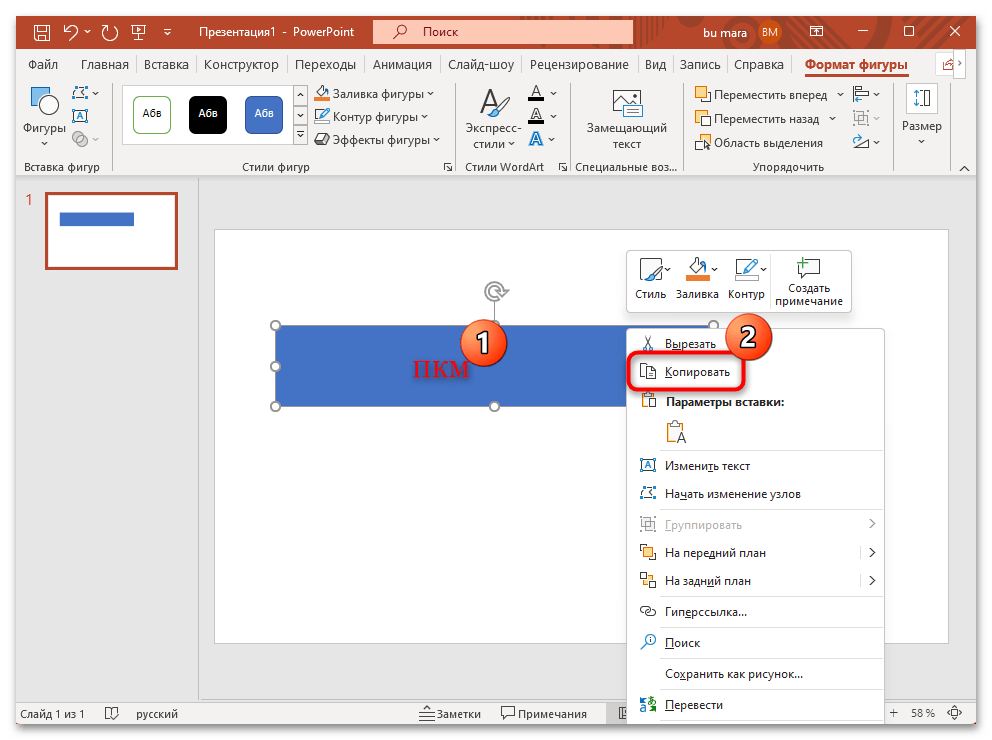This screenshot has width=992, height=740.
Task: Click the Save icon in title bar
Action: pyautogui.click(x=42, y=32)
